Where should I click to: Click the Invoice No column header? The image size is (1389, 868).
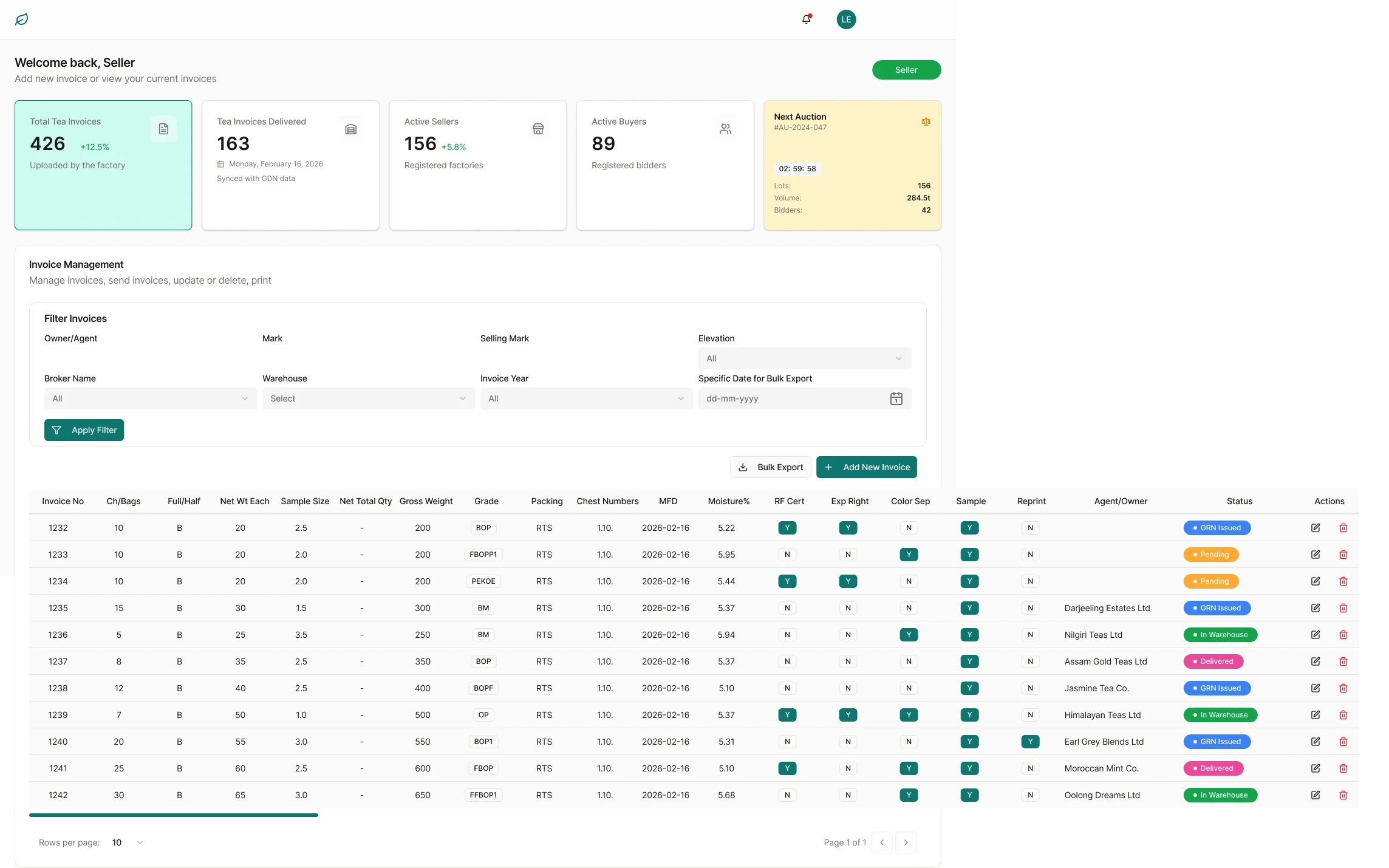pos(63,501)
